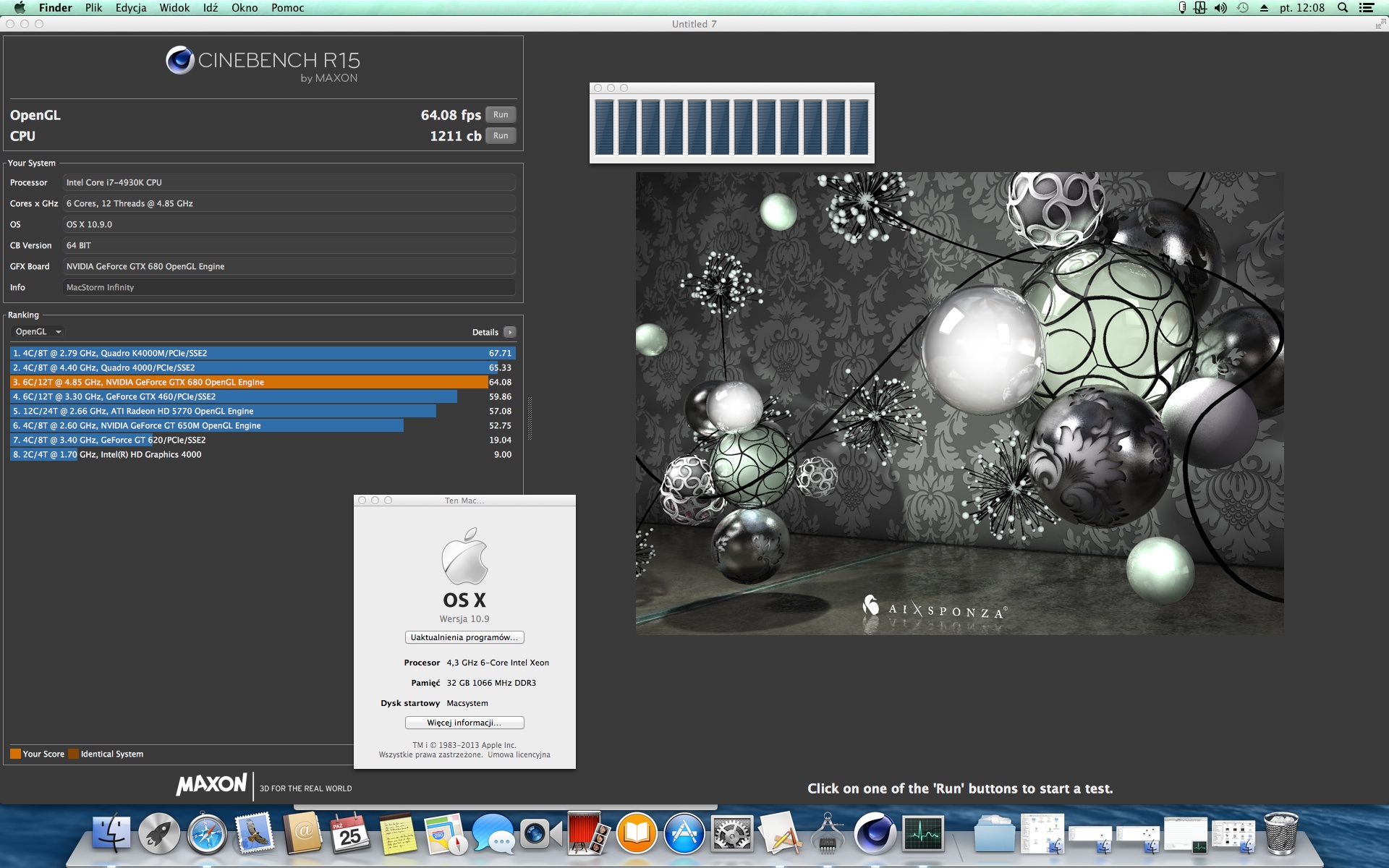1389x868 pixels.
Task: Open the Widok menu
Action: [174, 8]
